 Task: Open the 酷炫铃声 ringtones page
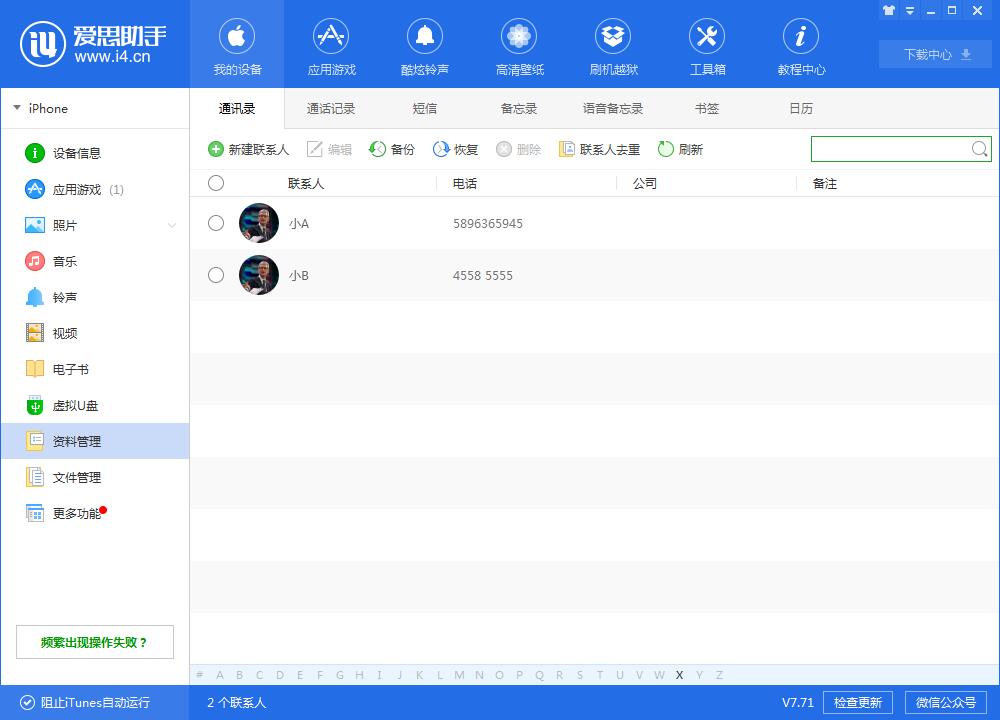tap(425, 45)
